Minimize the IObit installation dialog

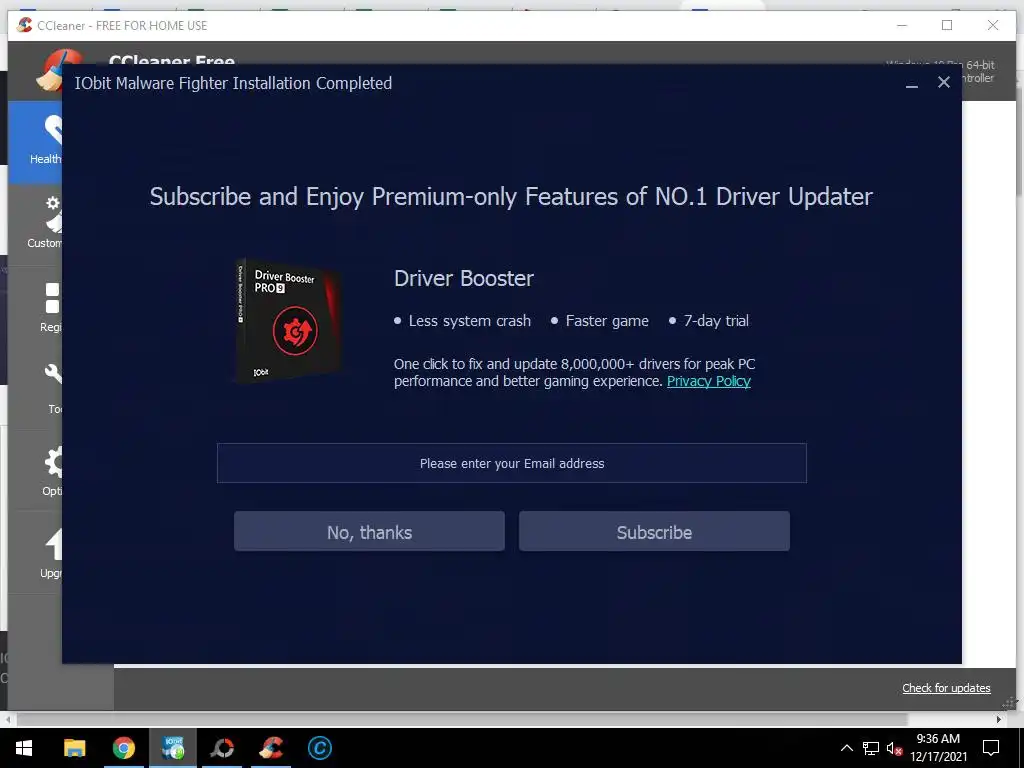[x=912, y=84]
